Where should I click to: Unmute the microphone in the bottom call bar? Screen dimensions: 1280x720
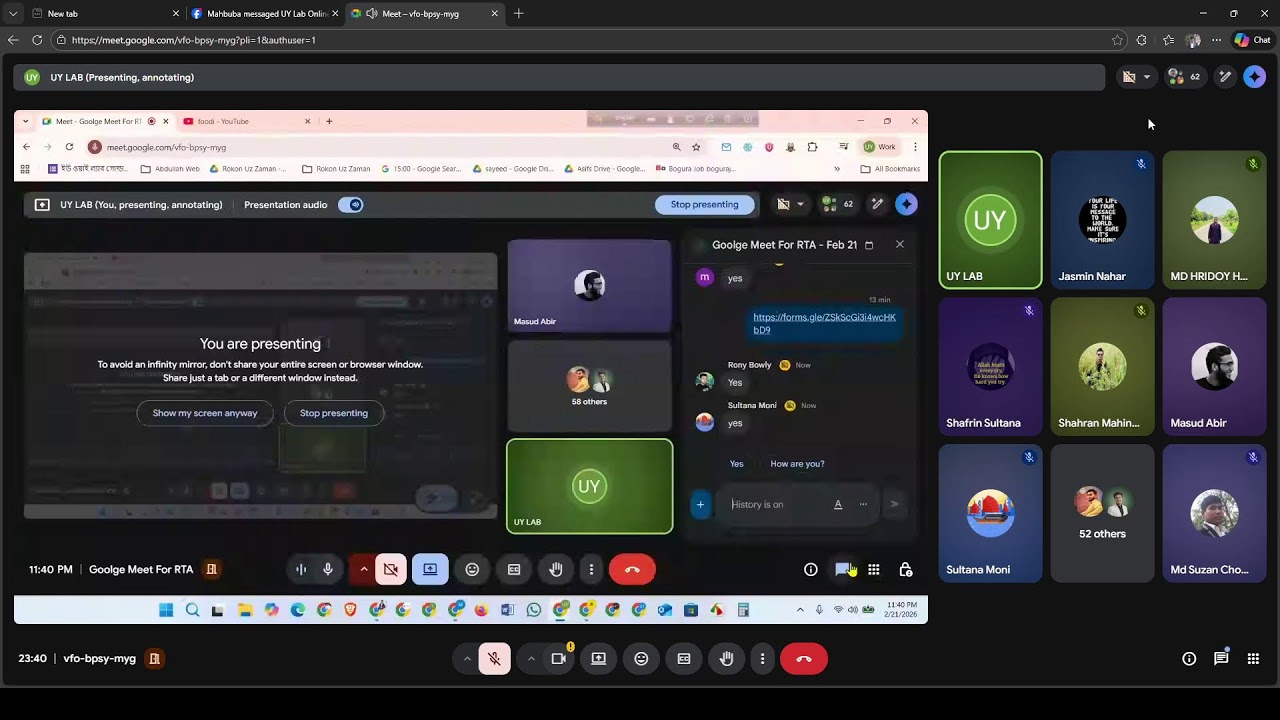tap(494, 659)
